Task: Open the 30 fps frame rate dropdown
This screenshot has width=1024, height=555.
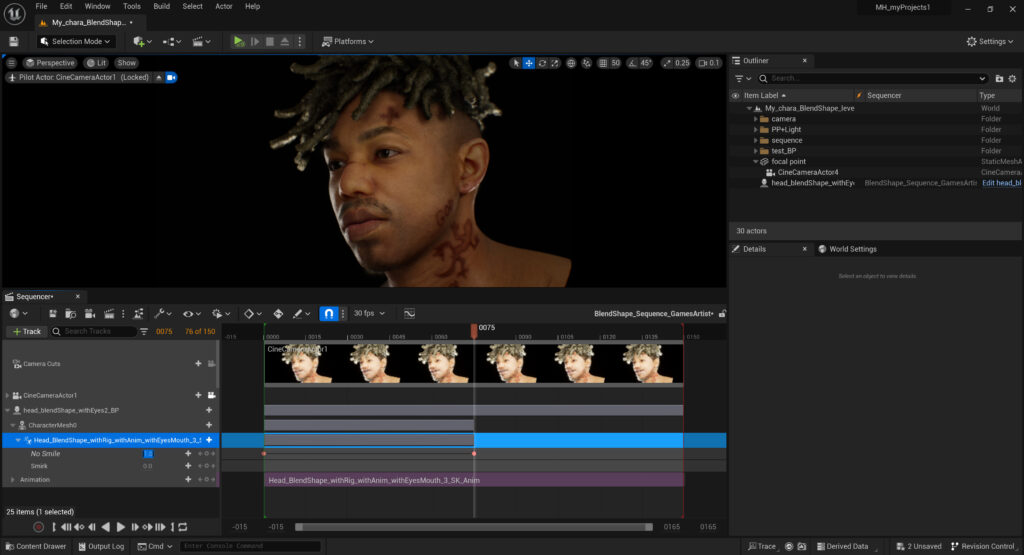Action: (367, 313)
